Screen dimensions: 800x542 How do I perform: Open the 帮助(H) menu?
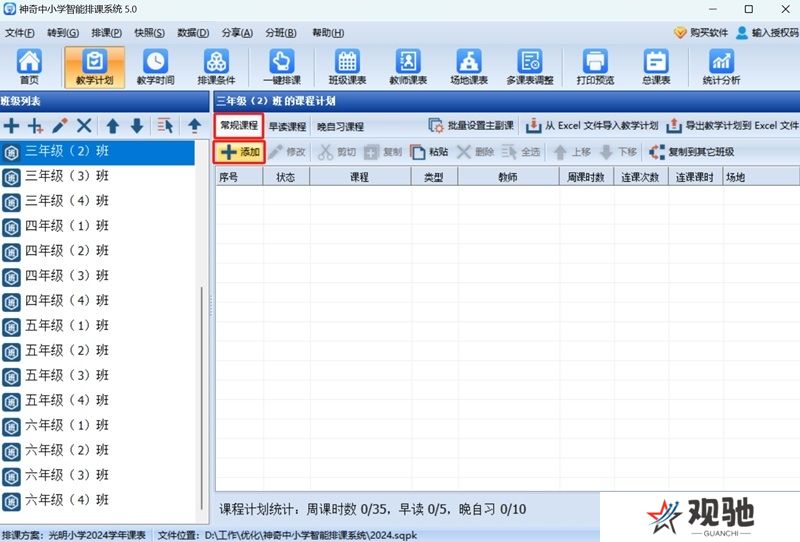328,33
